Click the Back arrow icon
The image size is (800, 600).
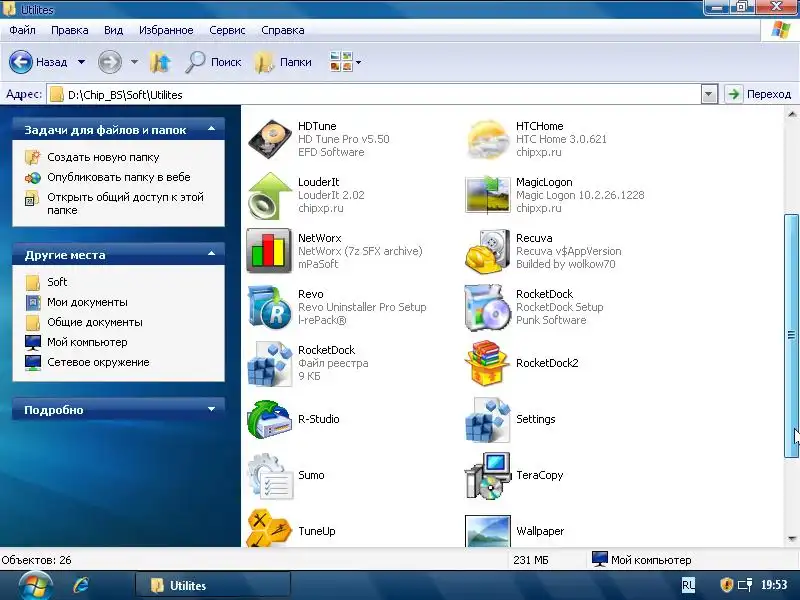click(x=21, y=62)
